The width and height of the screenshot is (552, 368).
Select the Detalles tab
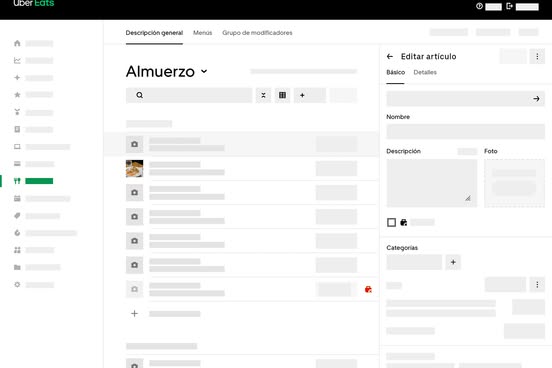[425, 72]
